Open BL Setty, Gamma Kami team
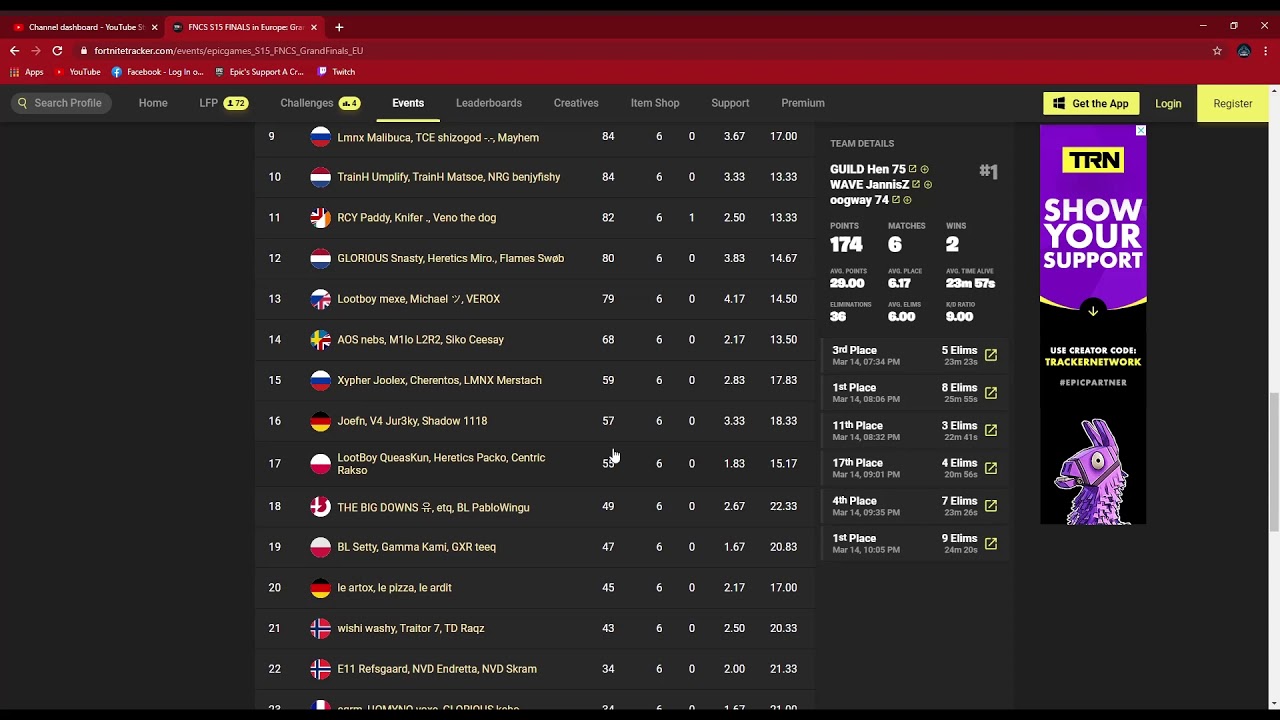 [x=417, y=547]
